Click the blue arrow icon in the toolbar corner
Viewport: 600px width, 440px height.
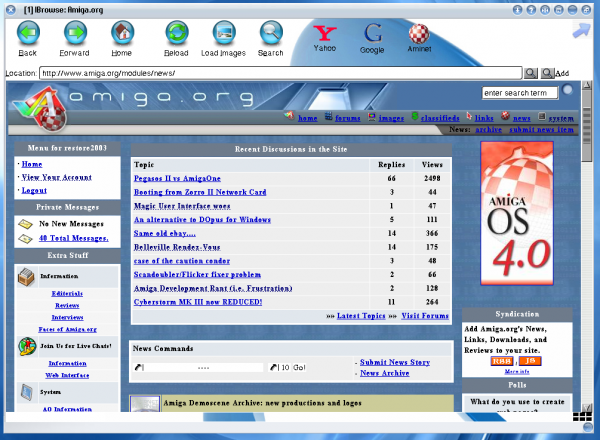pyautogui.click(x=581, y=31)
